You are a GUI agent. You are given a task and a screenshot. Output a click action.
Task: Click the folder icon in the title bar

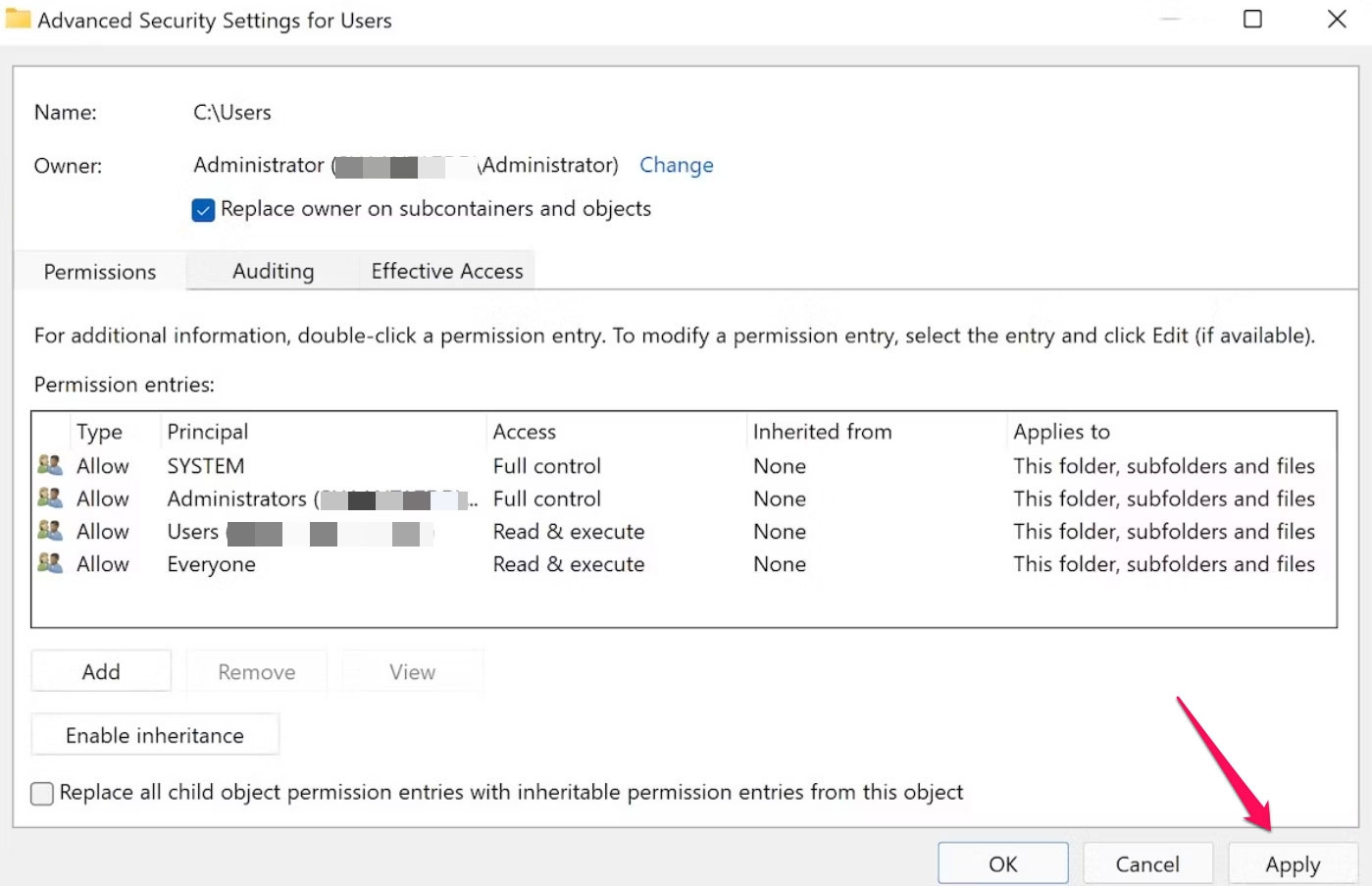pos(19,18)
